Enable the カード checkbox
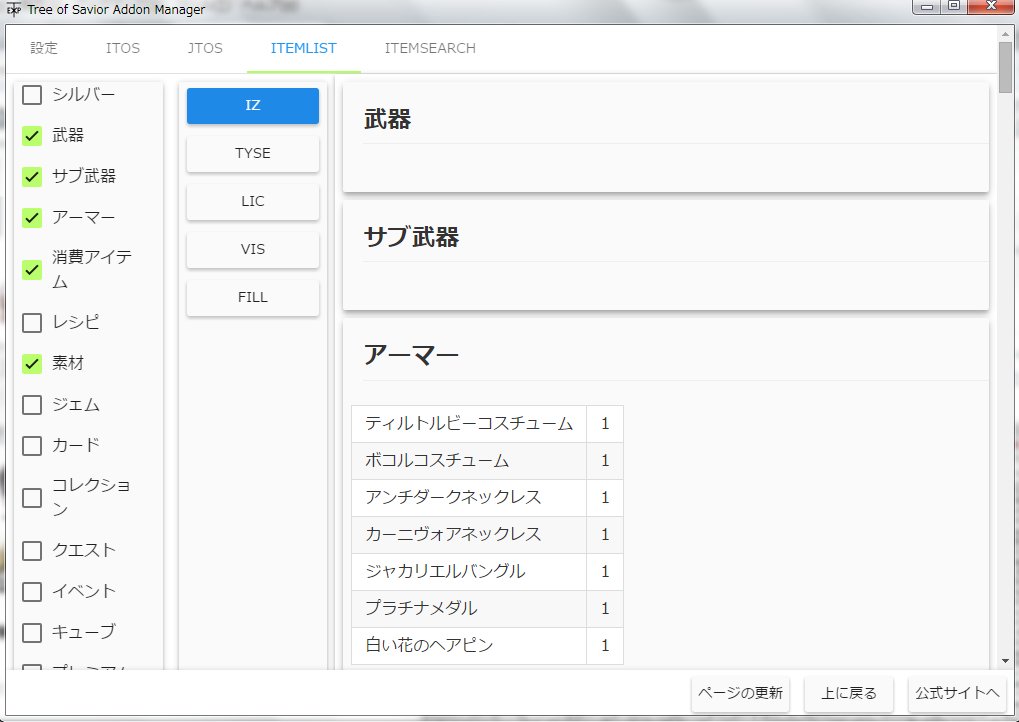The image size is (1019, 722). [31, 445]
